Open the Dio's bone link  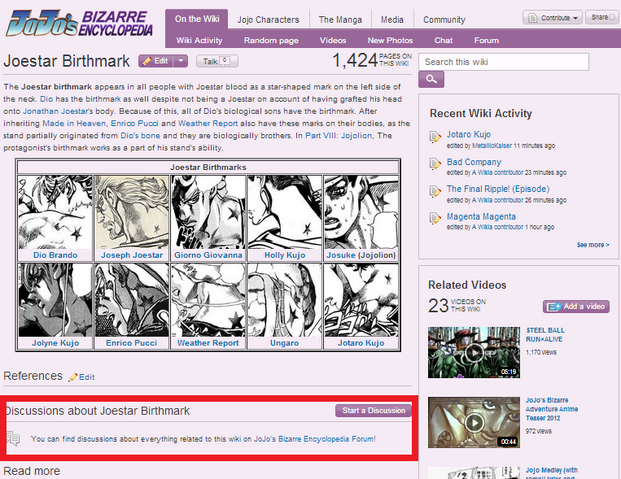pos(140,136)
